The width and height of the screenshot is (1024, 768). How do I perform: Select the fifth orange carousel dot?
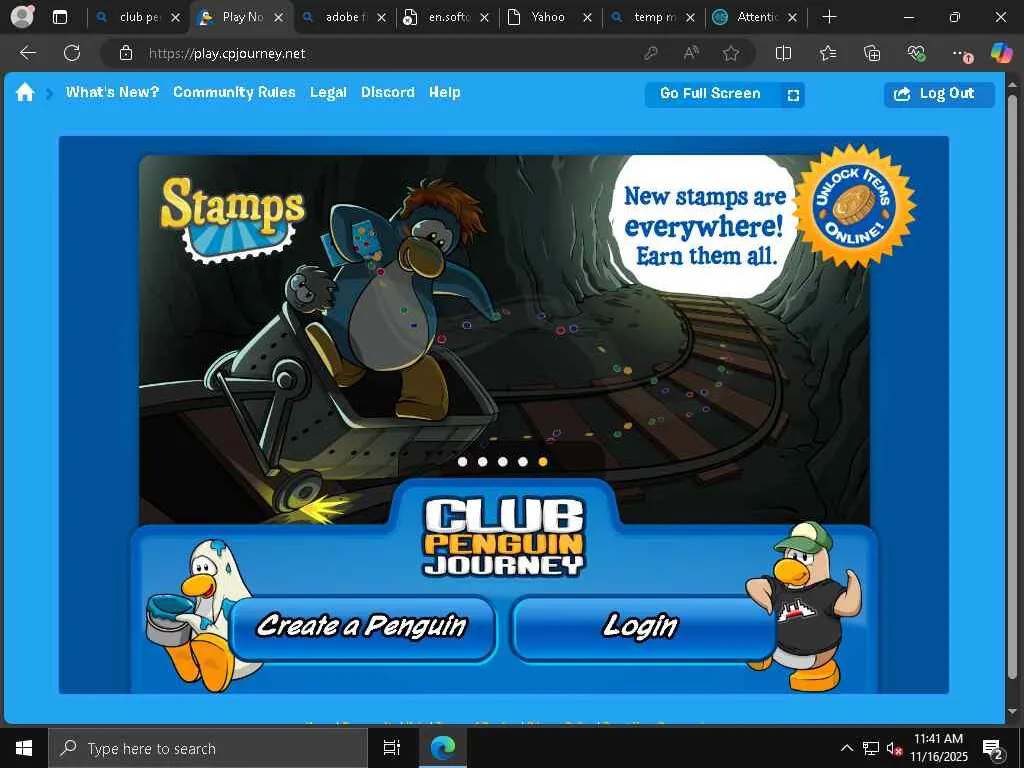coord(543,462)
